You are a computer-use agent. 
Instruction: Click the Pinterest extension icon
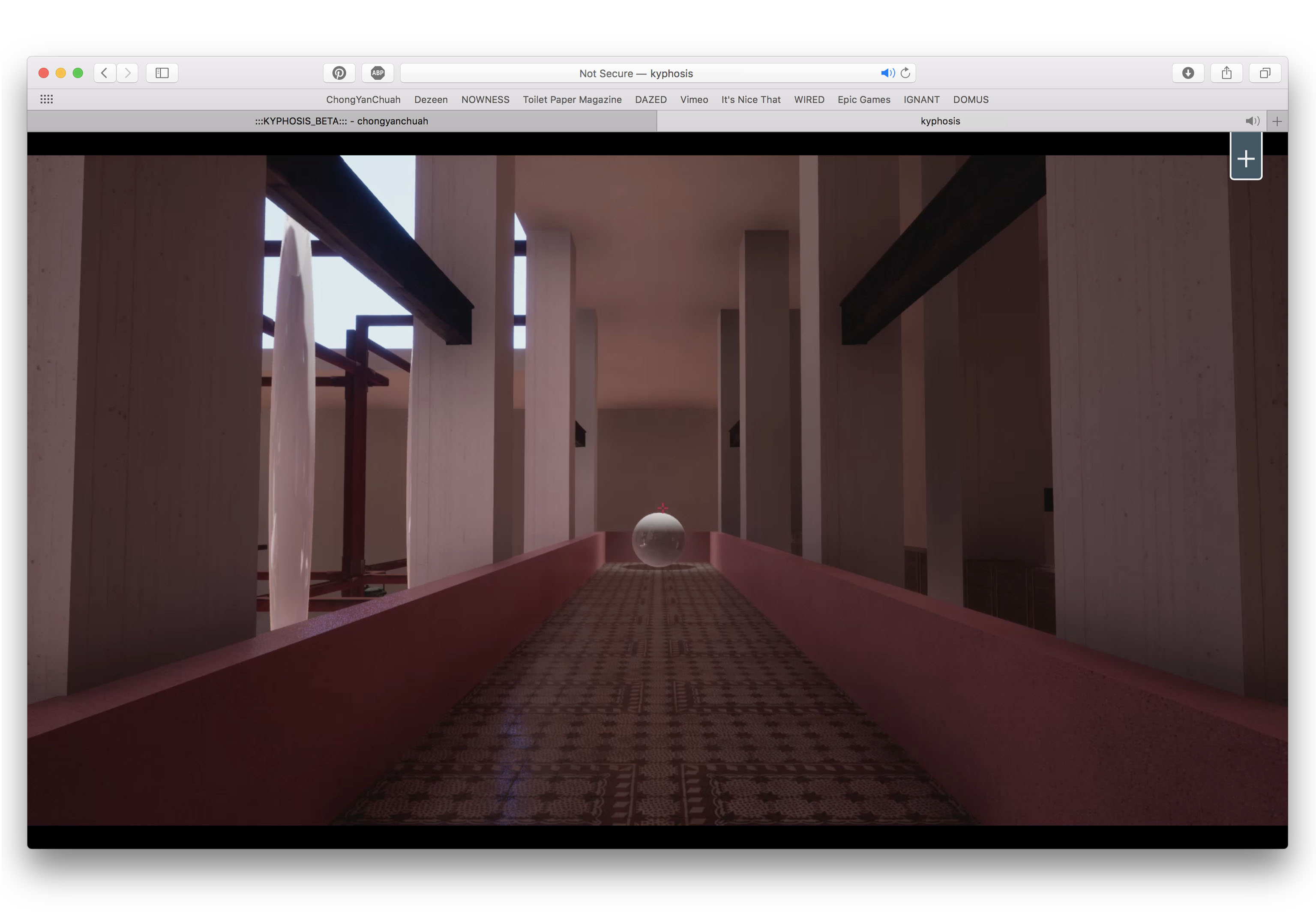(339, 73)
